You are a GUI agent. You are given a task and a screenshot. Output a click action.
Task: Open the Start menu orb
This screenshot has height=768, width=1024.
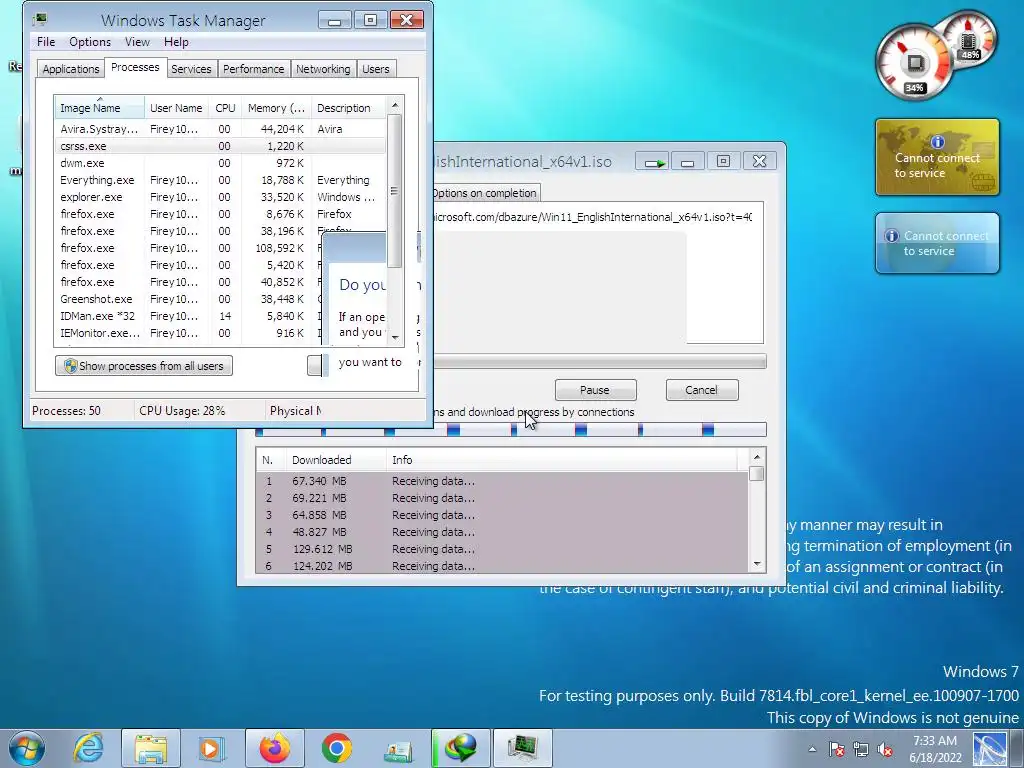27,748
